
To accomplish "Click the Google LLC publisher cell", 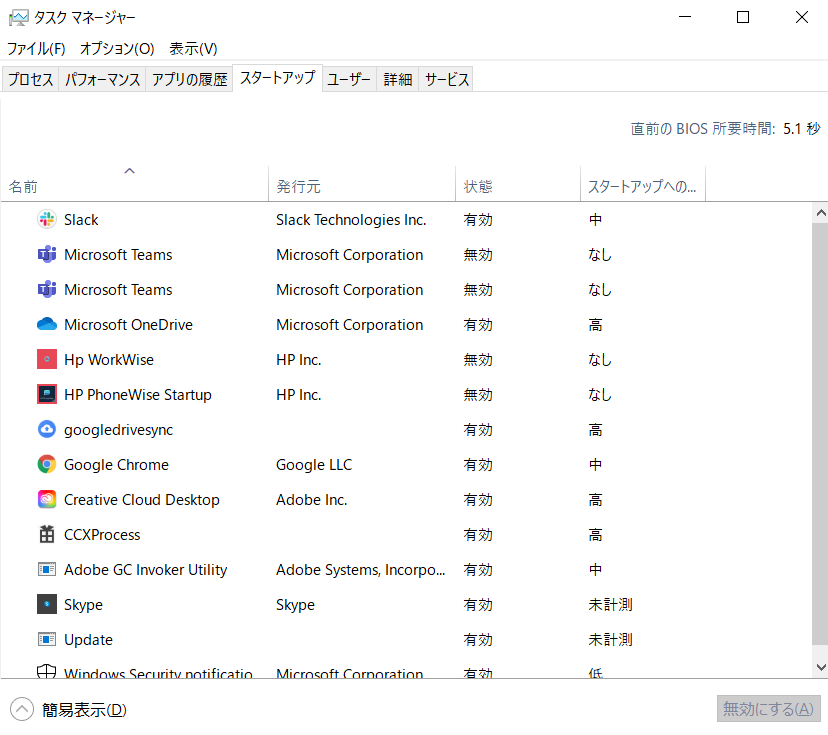I will [314, 465].
